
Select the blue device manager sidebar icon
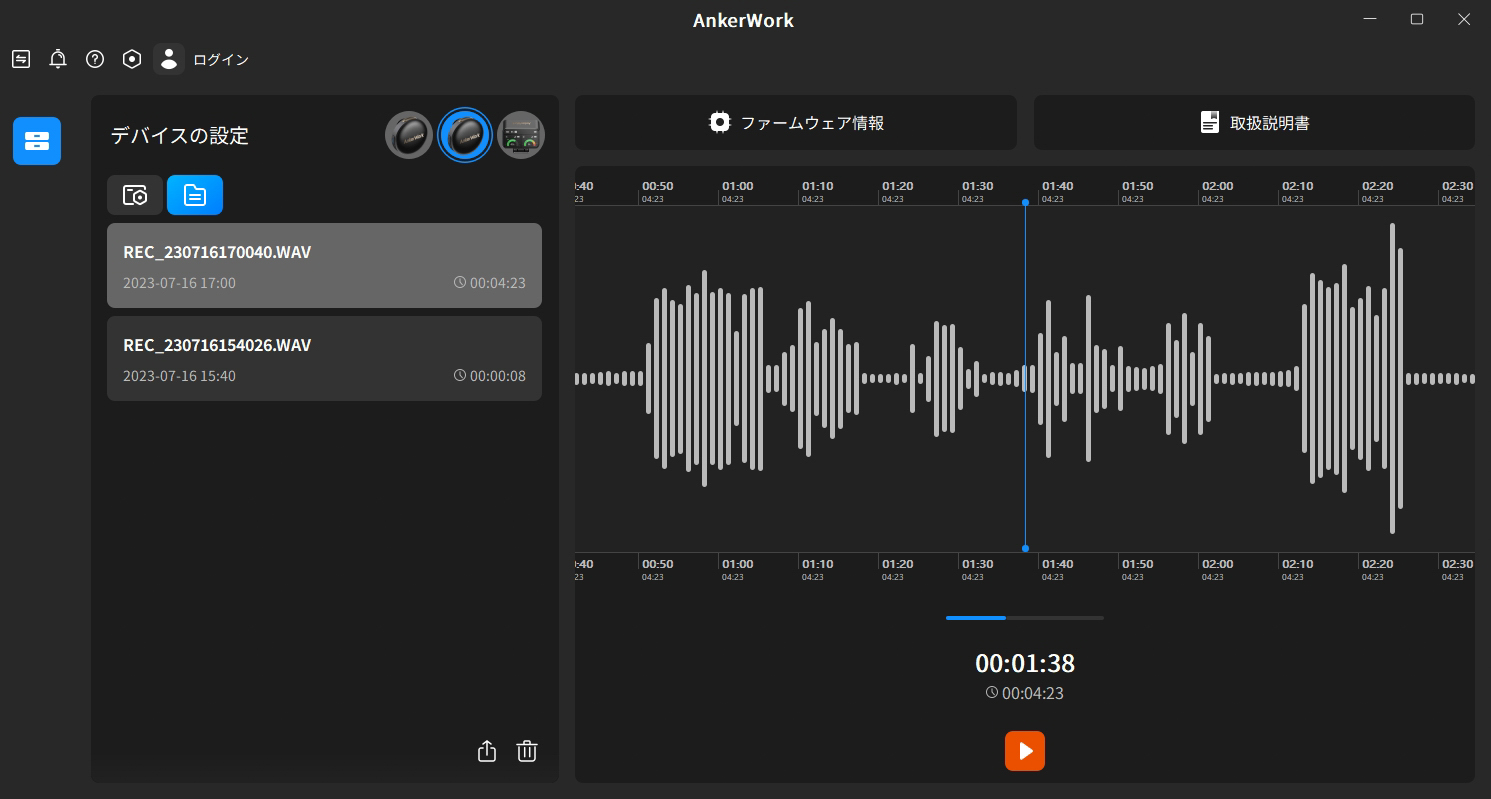click(x=37, y=141)
